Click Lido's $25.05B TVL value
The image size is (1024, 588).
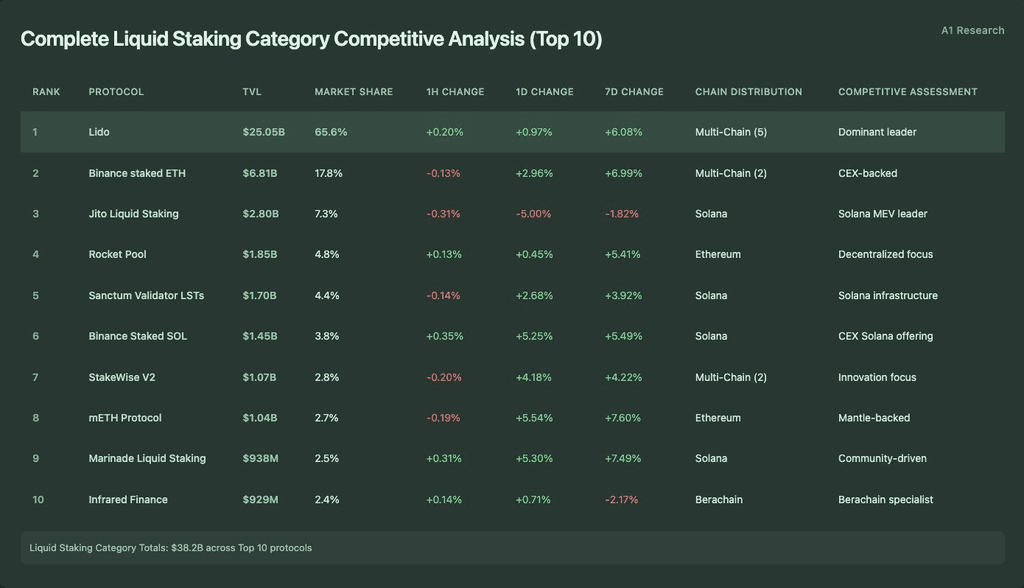click(x=264, y=132)
